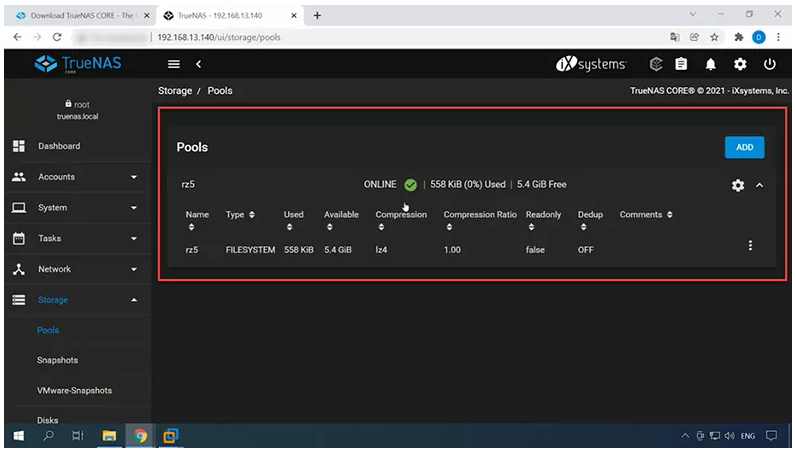Open File Explorer from taskbar
796x455 pixels.
point(109,436)
